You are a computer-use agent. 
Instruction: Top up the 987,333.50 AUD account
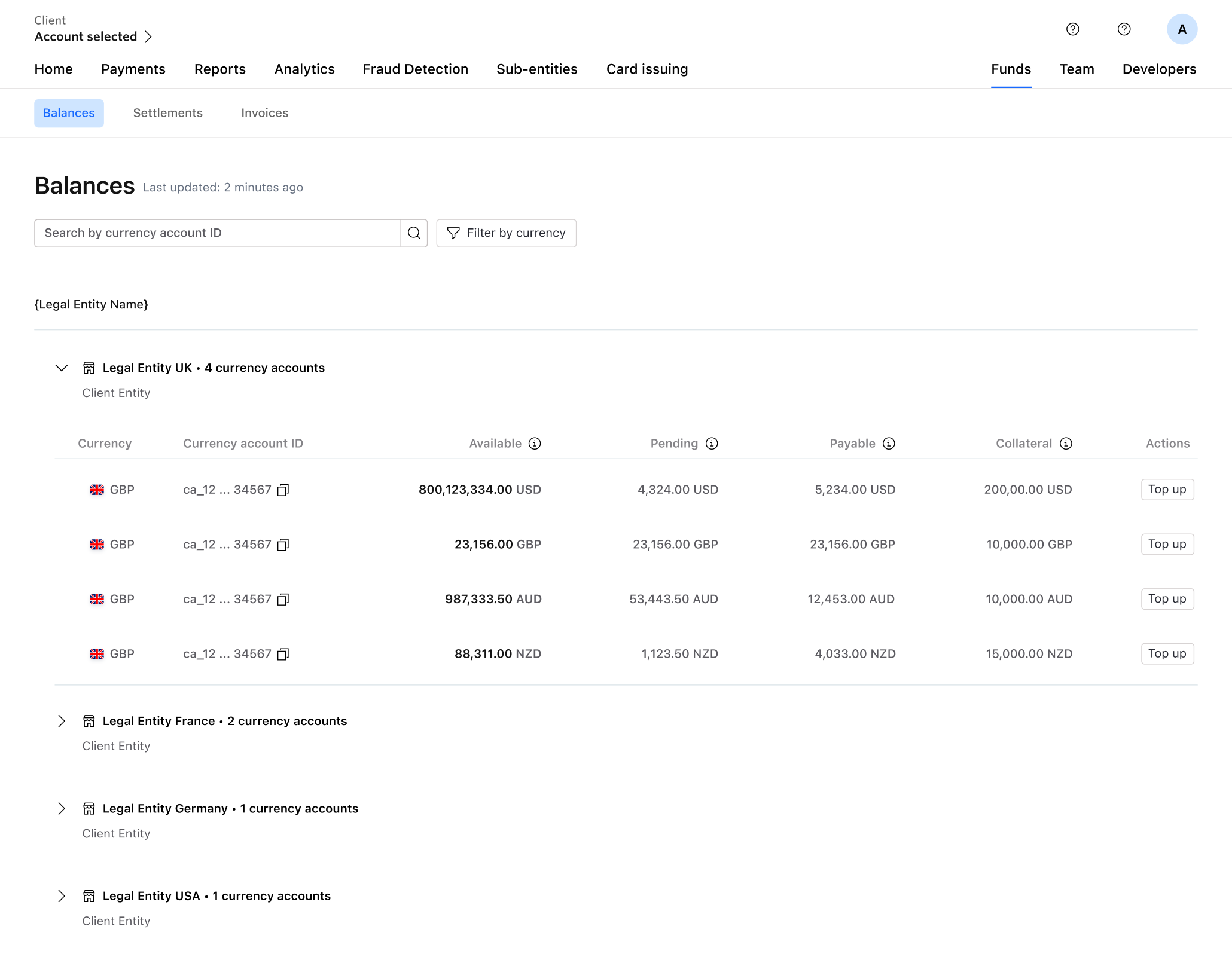pos(1167,599)
